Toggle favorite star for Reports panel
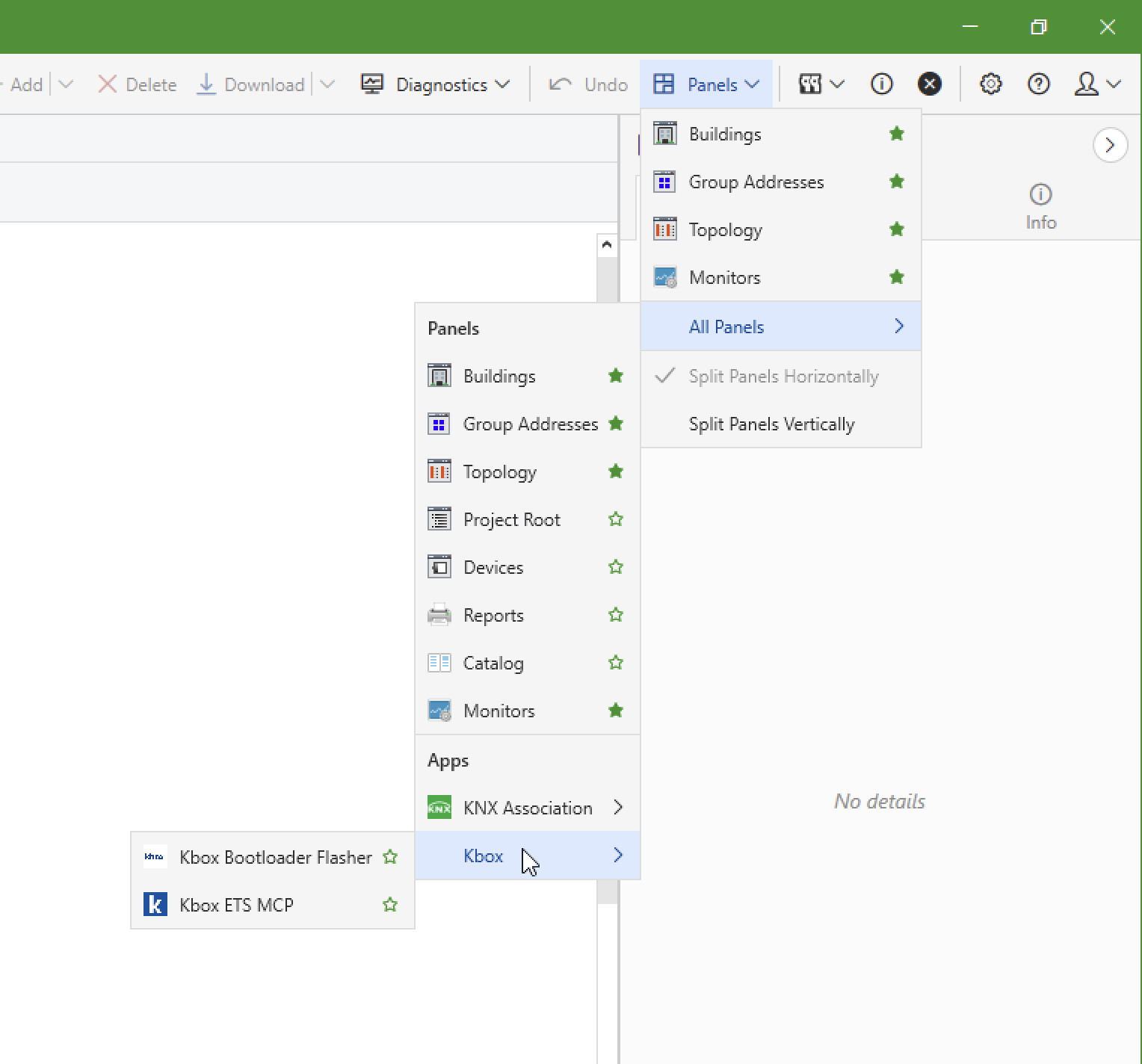The height and width of the screenshot is (1064, 1142). point(616,615)
